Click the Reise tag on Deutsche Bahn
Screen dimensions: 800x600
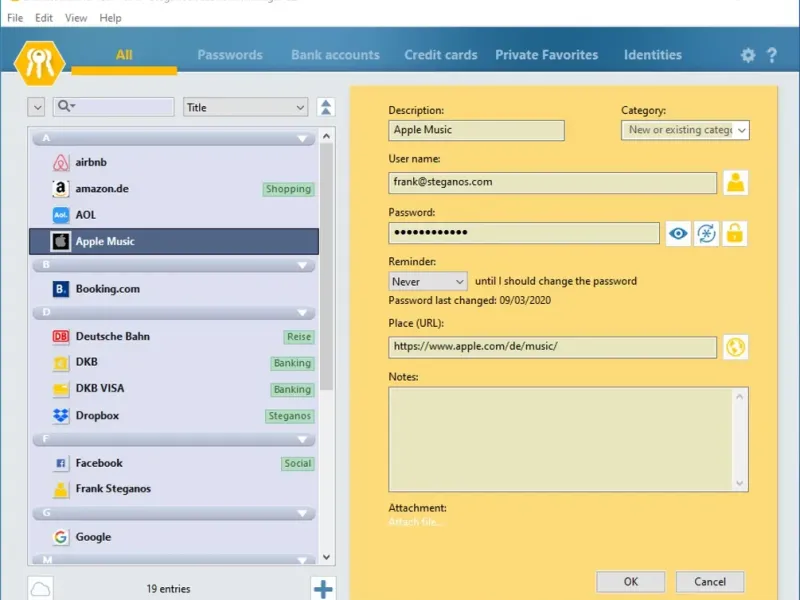point(298,337)
